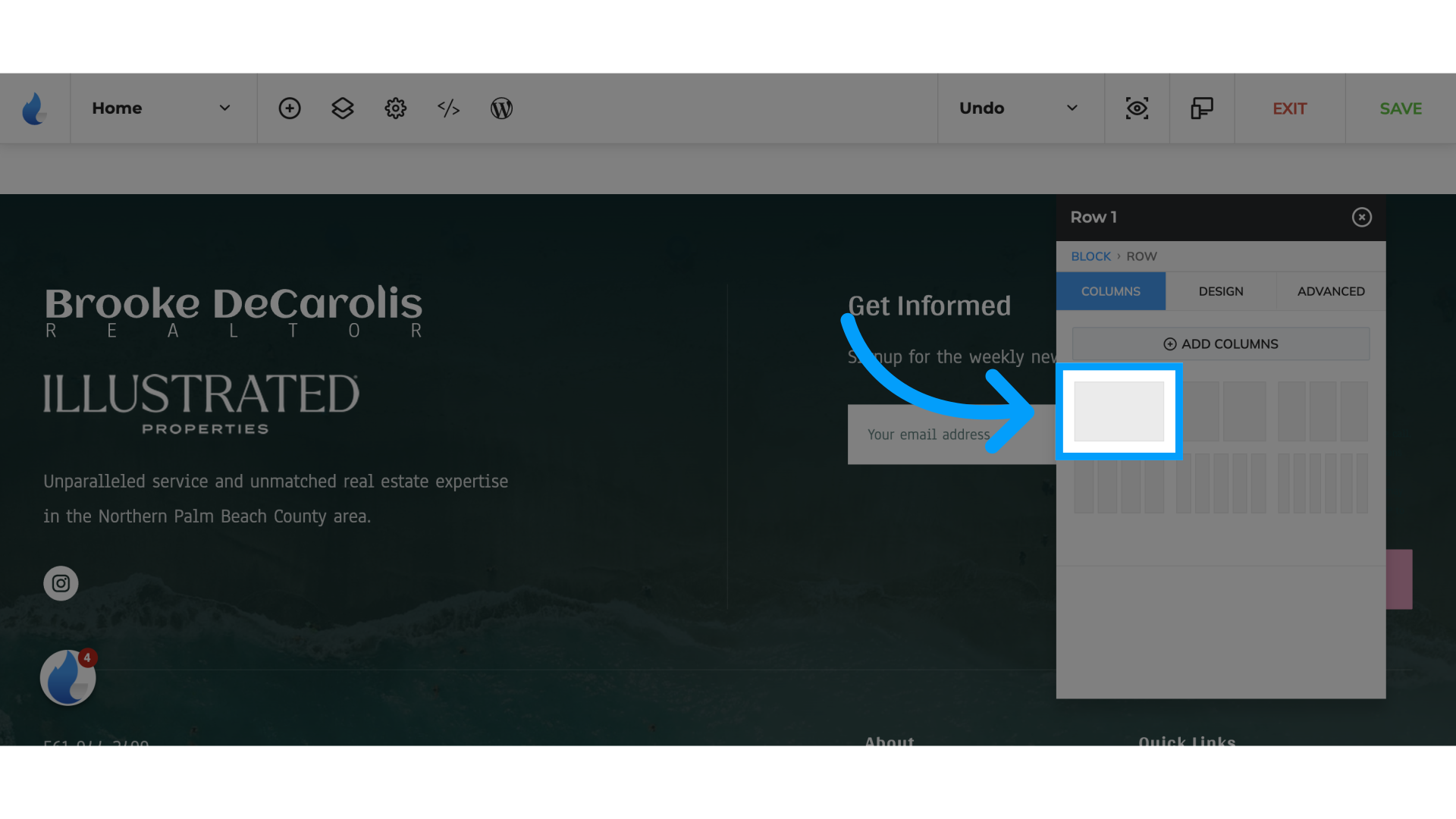This screenshot has height=819, width=1456.
Task: Toggle the preview eye icon
Action: click(1137, 108)
